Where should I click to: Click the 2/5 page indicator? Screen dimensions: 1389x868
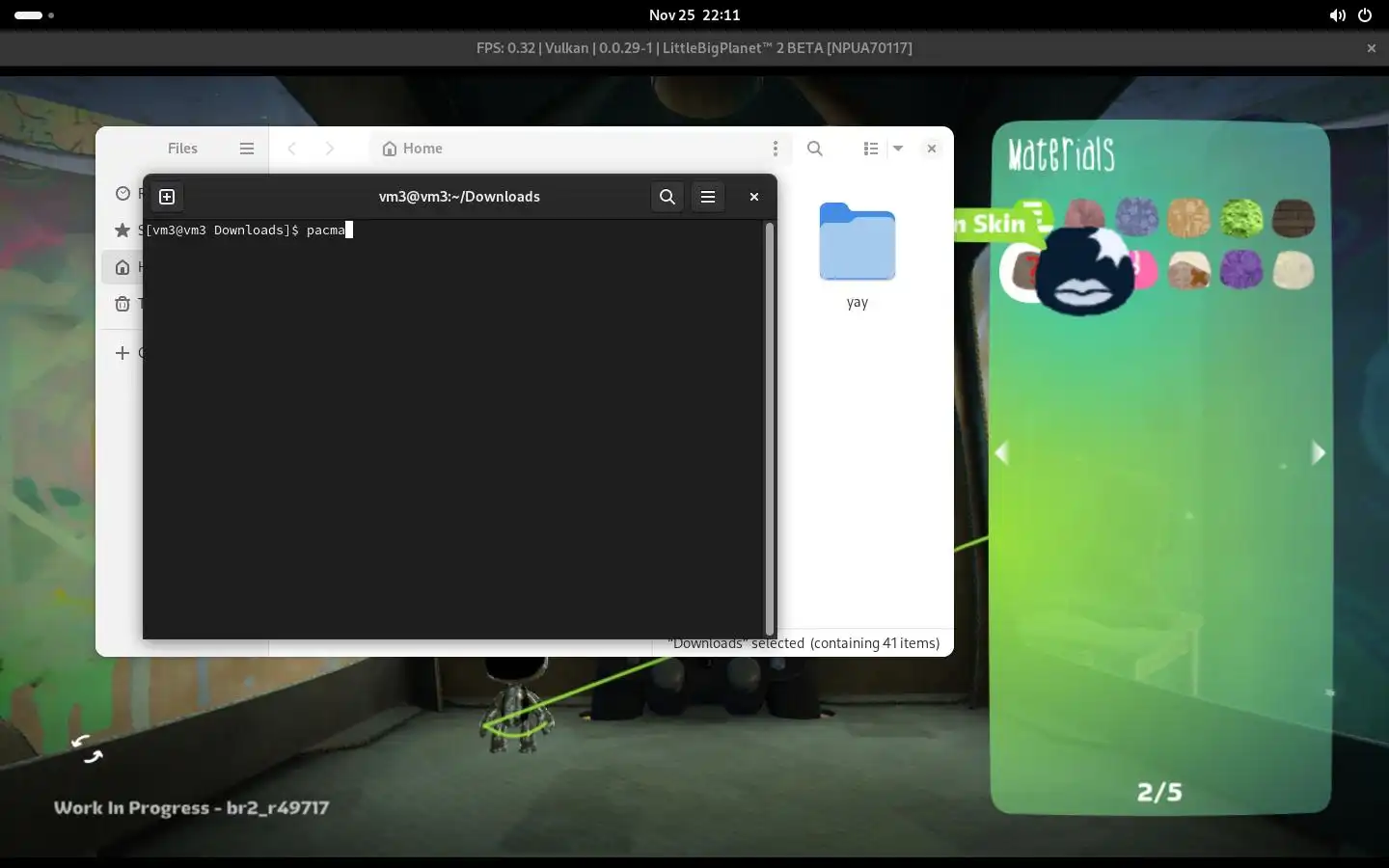(x=1159, y=793)
